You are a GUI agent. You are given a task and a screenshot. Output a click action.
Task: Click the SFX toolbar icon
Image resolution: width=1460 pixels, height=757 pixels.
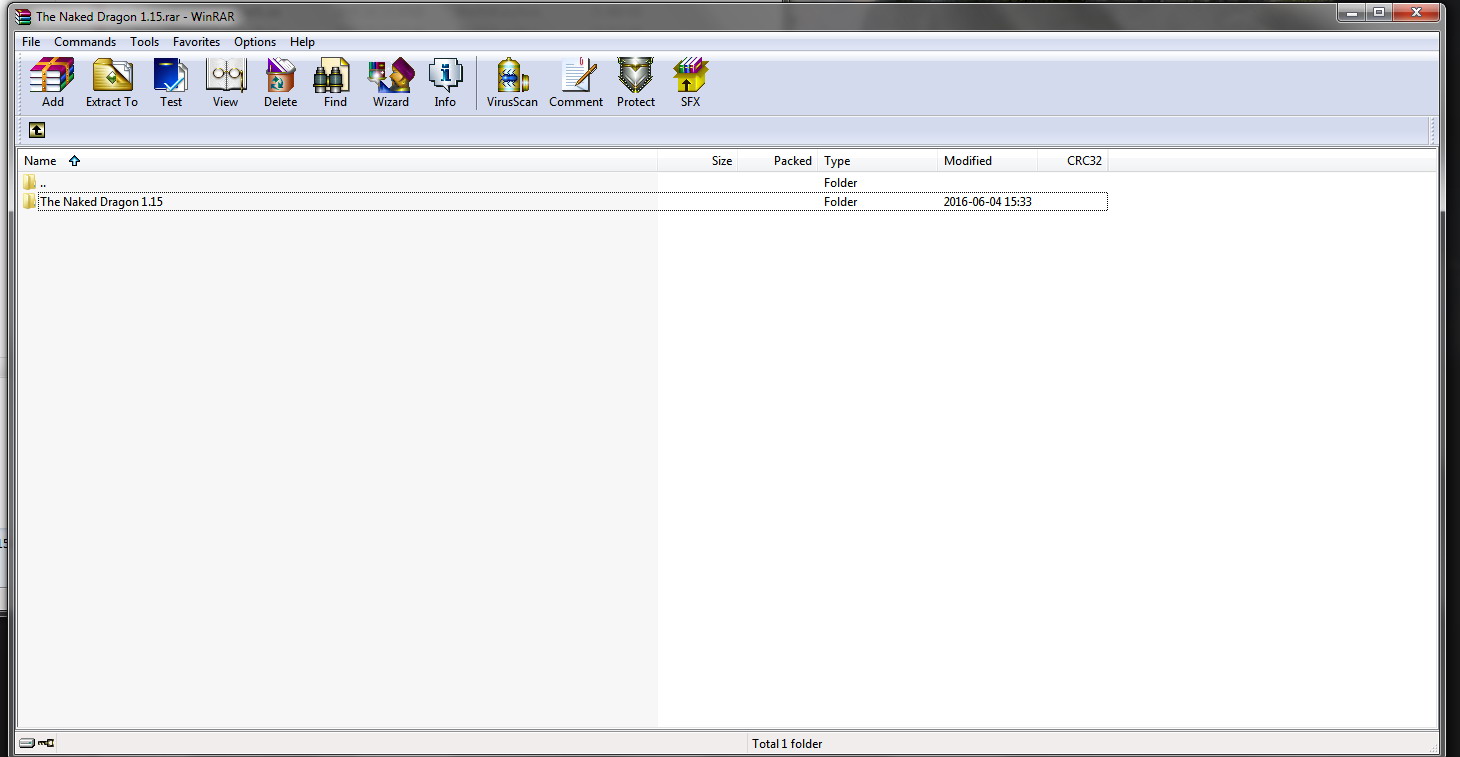[691, 83]
